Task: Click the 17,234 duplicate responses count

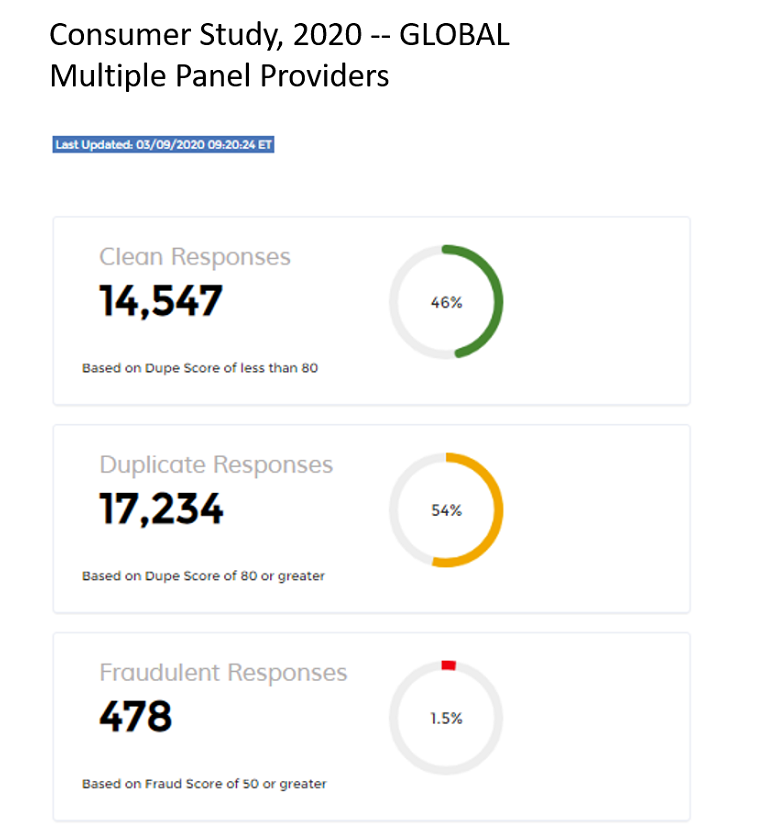Action: (x=161, y=508)
